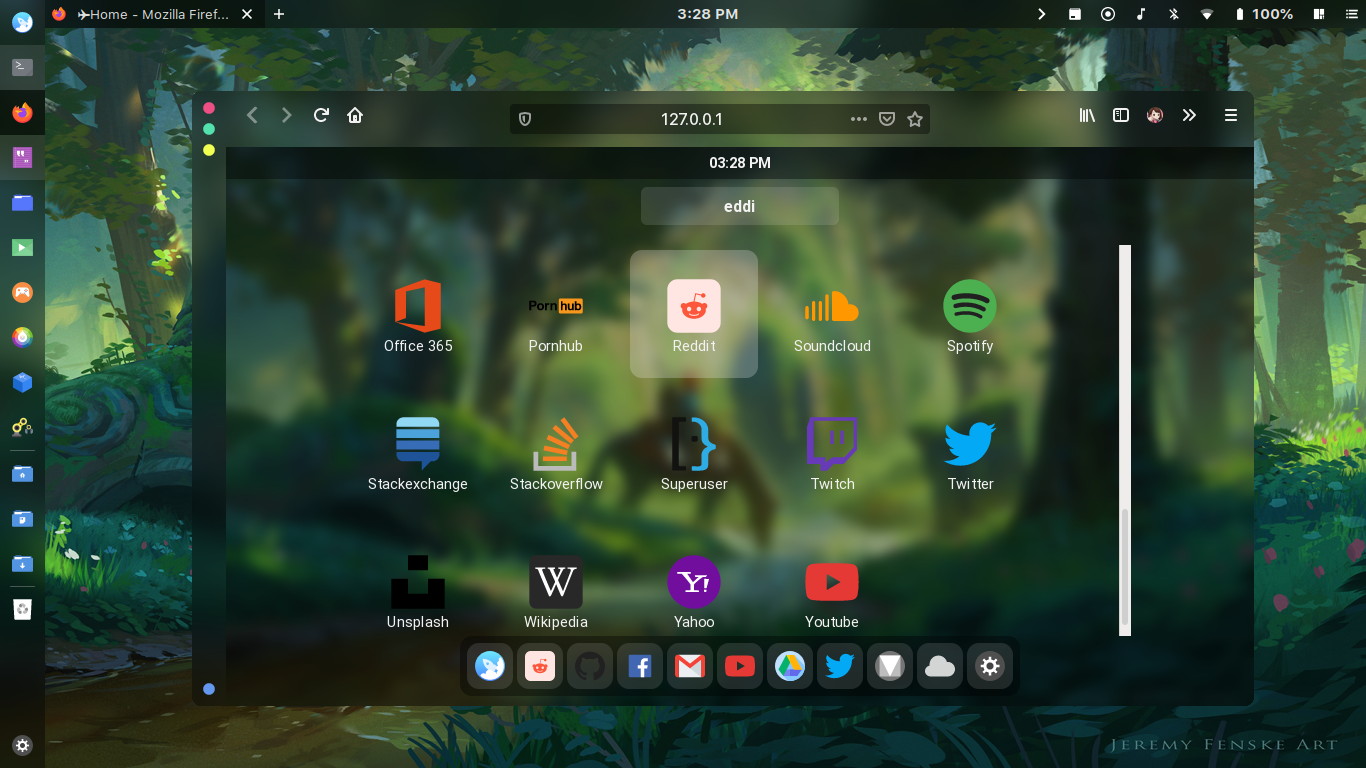Viewport: 1366px width, 768px height.
Task: Click the rocket icon in the page dock
Action: 490,666
